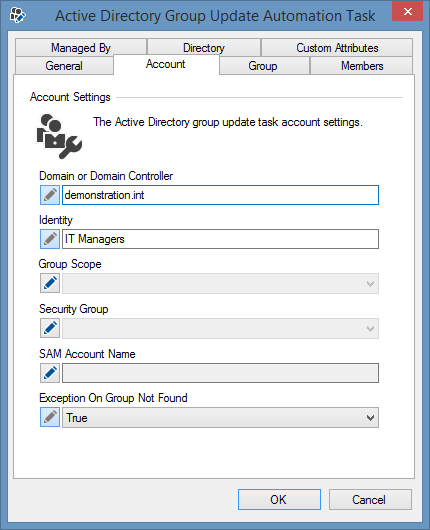The height and width of the screenshot is (530, 430).
Task: Expand Exception On Group Not Found dropdown
Action: 220,417
